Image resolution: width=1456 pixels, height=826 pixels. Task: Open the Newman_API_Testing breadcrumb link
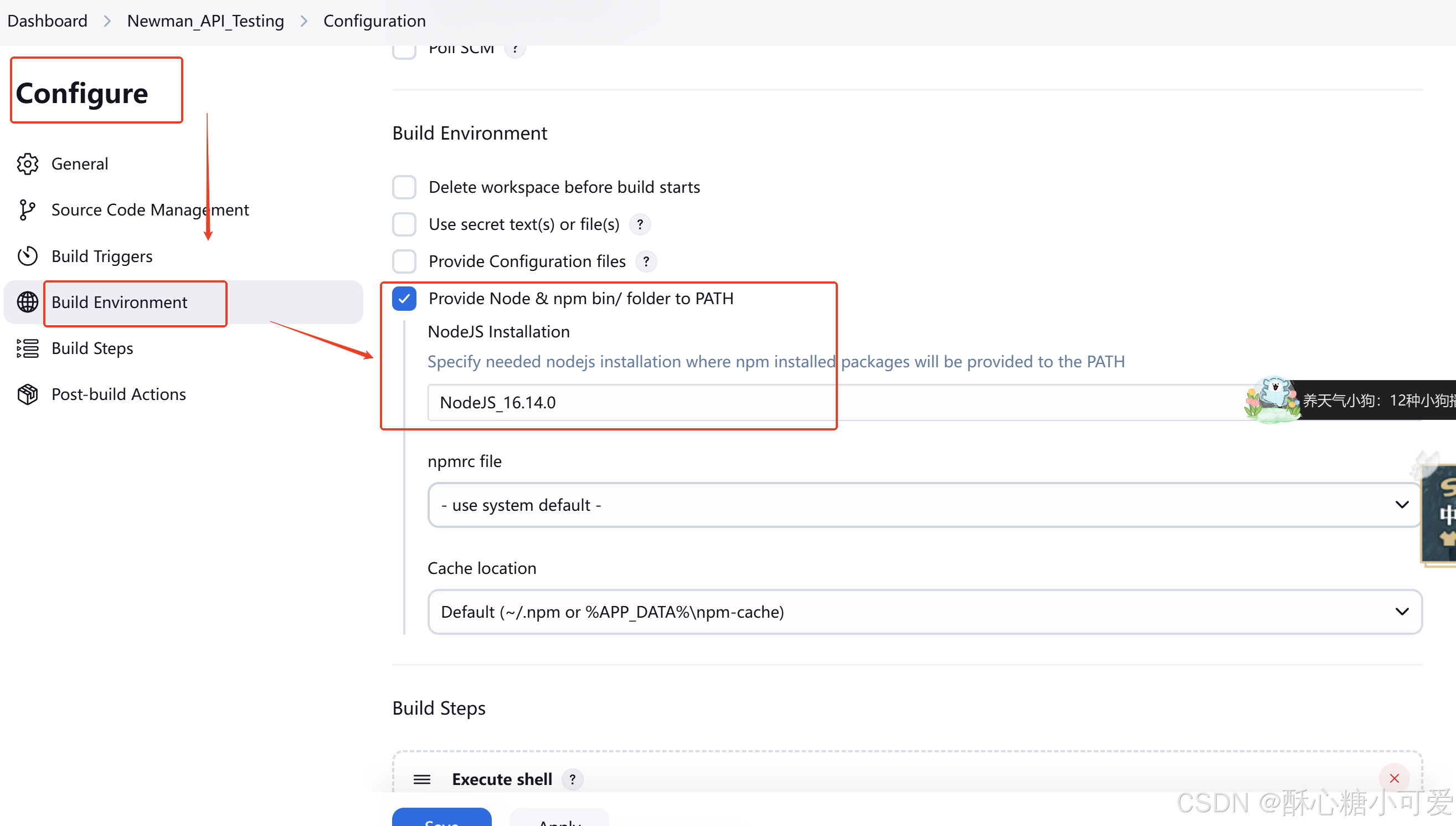205,20
